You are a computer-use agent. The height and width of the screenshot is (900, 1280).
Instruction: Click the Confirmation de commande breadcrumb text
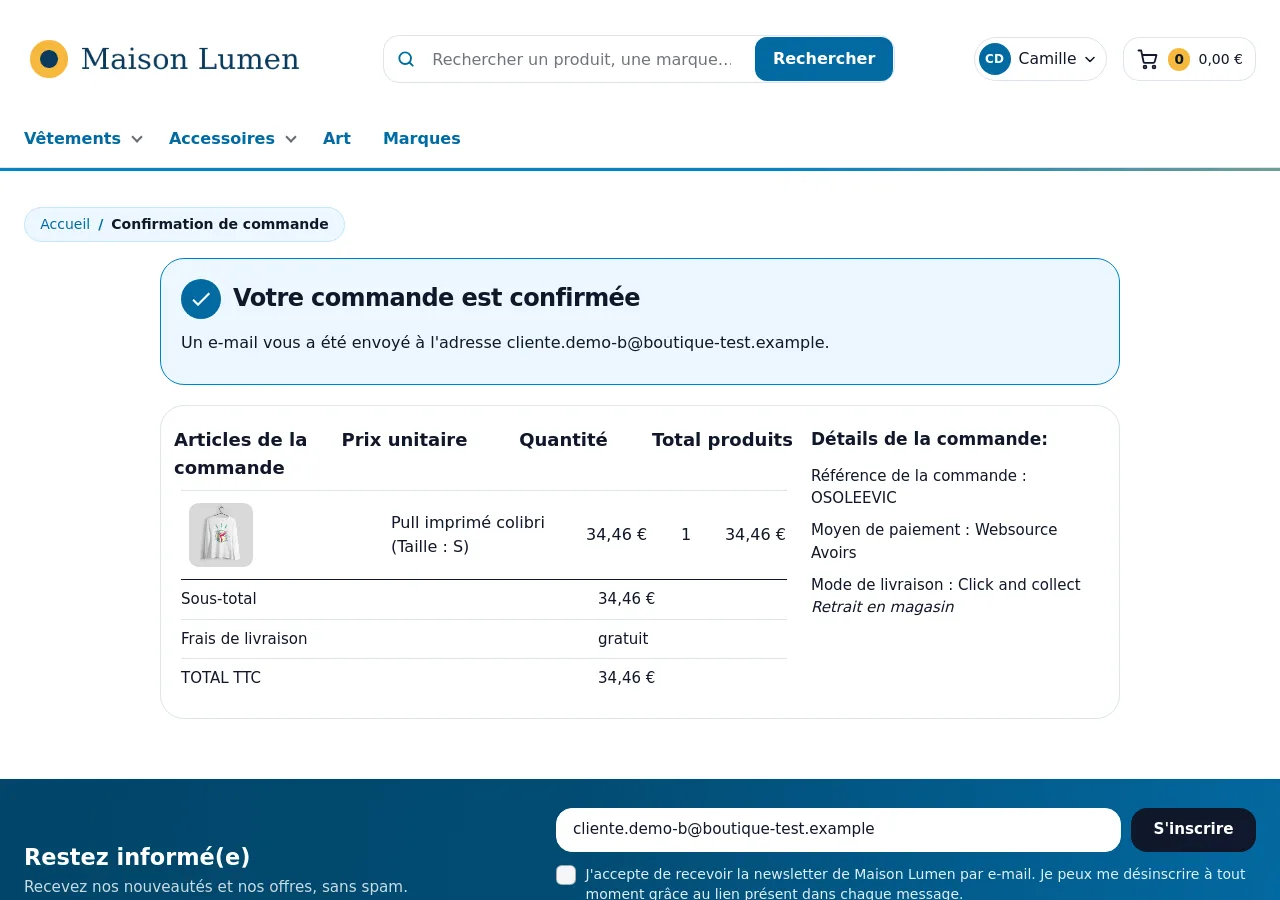point(220,224)
